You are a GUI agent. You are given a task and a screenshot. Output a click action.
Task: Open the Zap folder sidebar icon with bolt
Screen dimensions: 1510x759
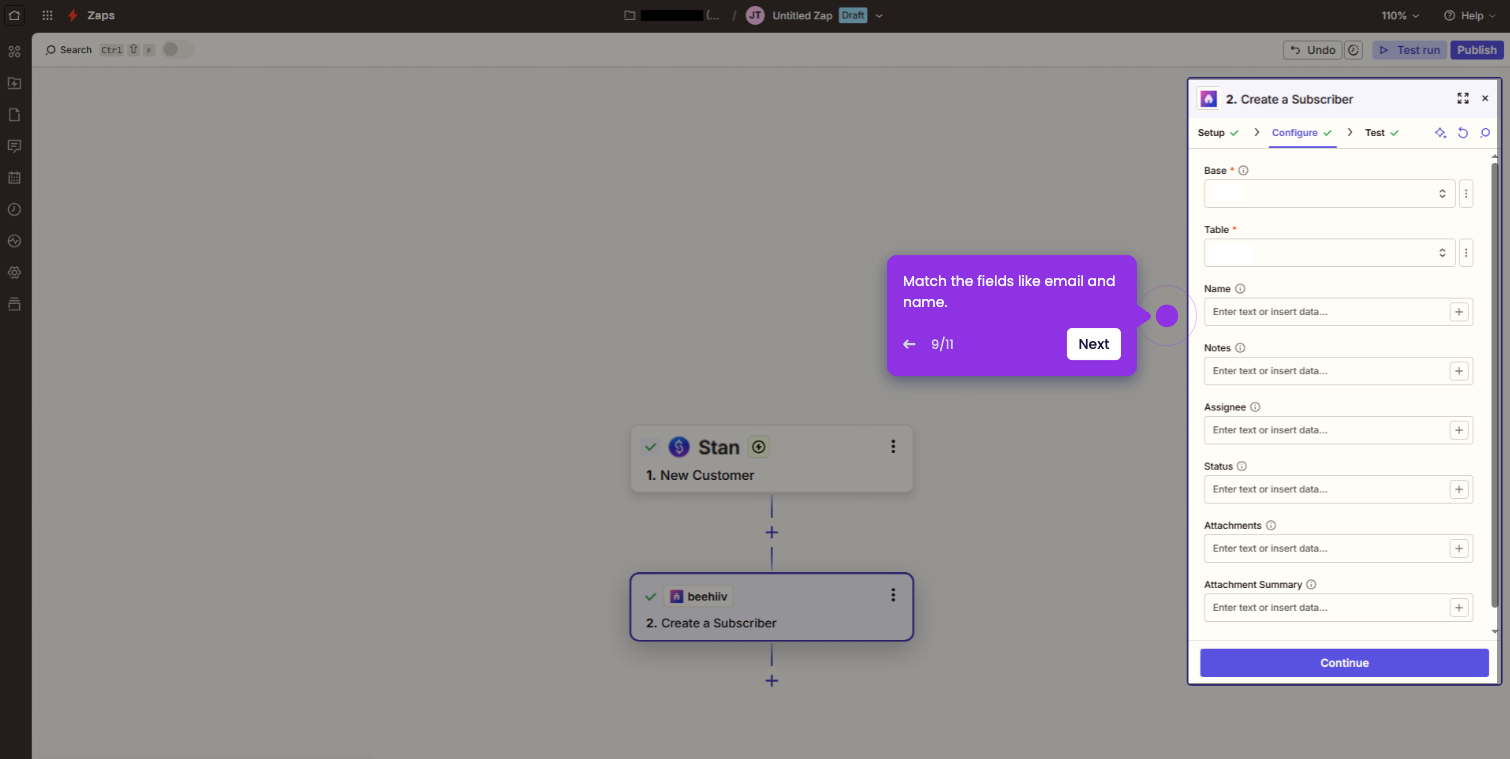click(14, 83)
